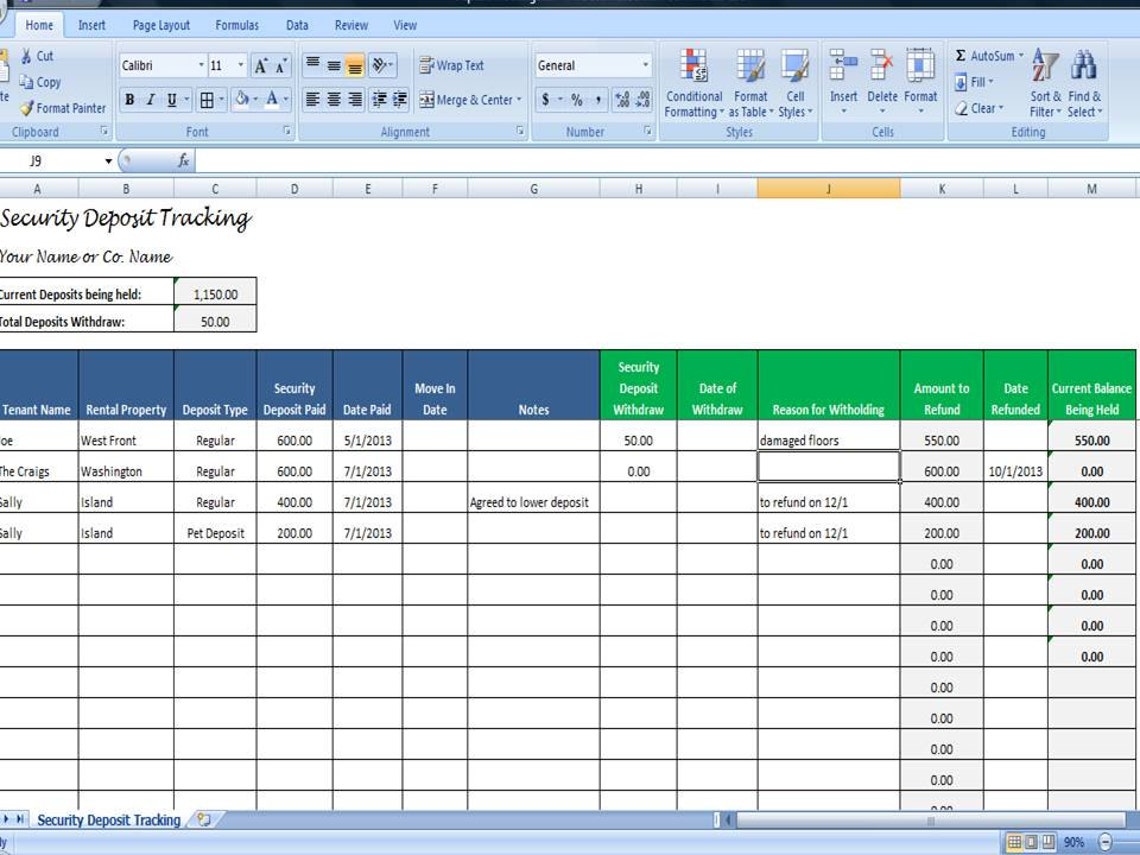1140x855 pixels.
Task: Click Increase Decimal icon
Action: (x=622, y=100)
